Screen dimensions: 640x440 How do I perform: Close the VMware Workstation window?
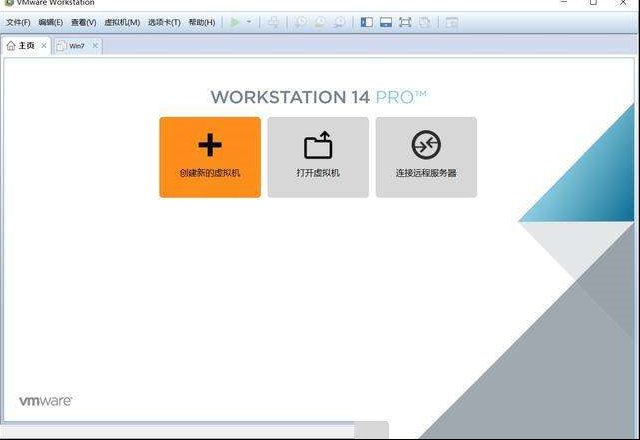coord(623,2)
